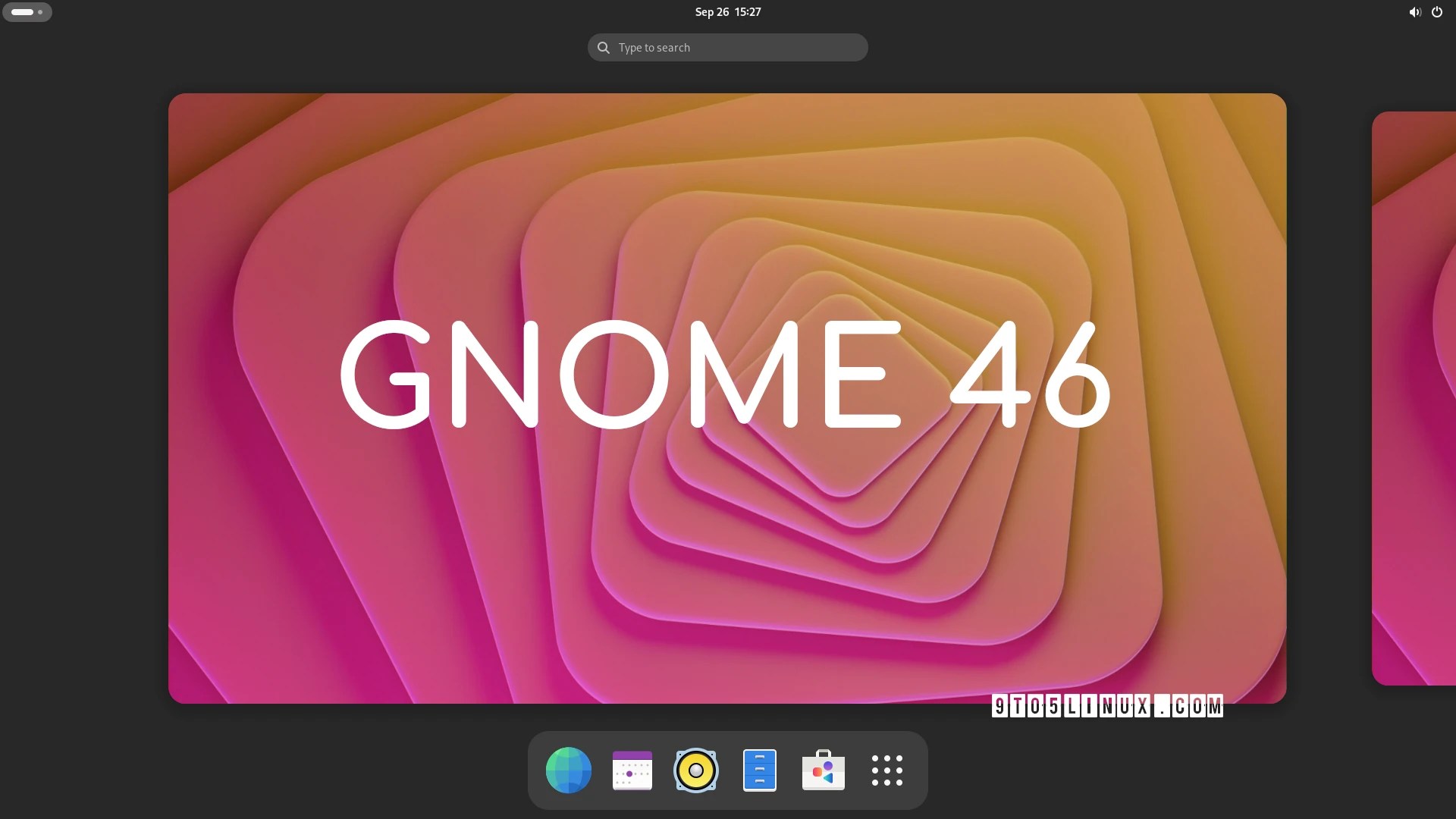Switch via the small workspace dot indicator
The height and width of the screenshot is (819, 1456).
tap(40, 12)
